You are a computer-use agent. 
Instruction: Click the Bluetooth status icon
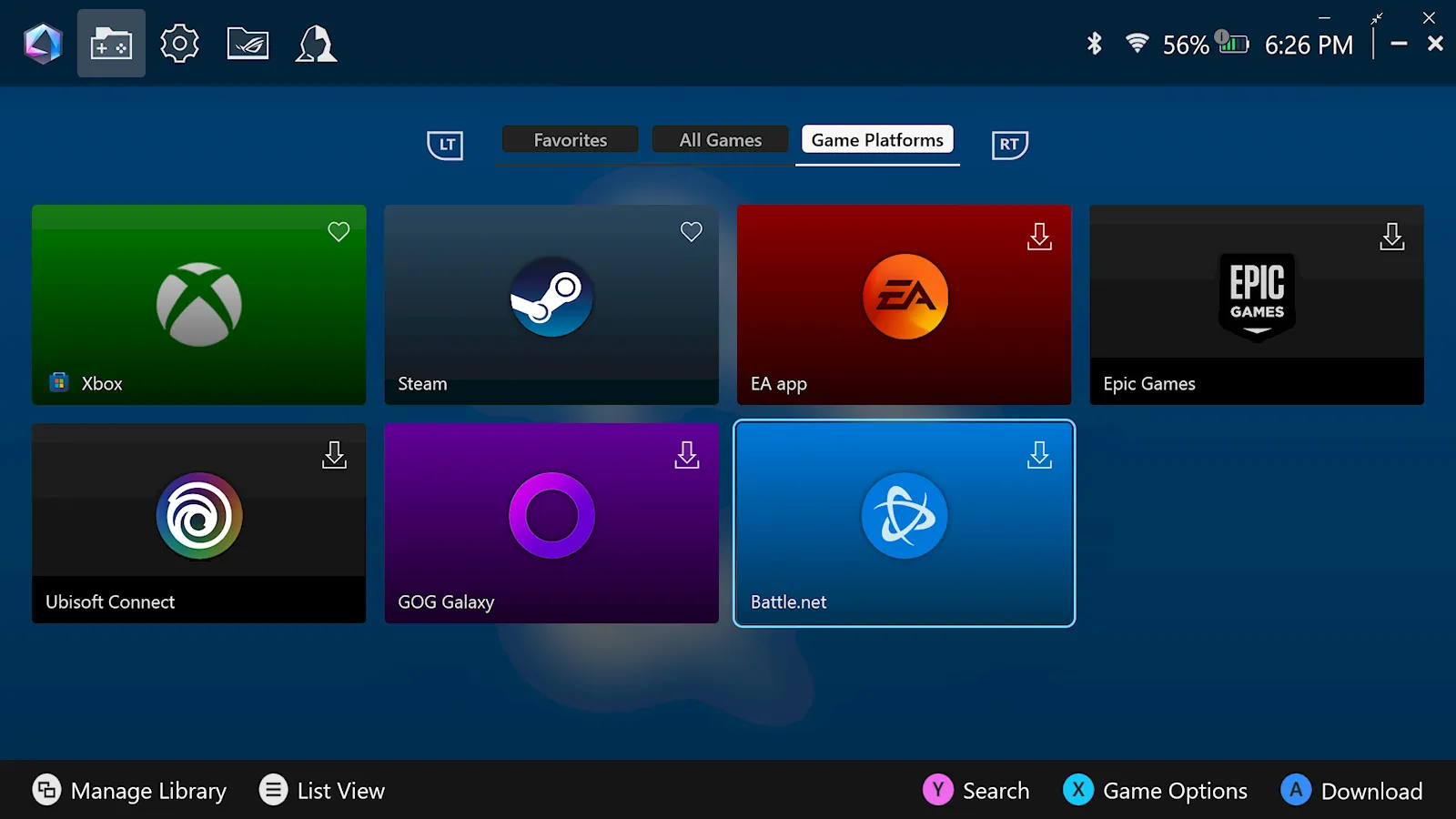click(1094, 44)
